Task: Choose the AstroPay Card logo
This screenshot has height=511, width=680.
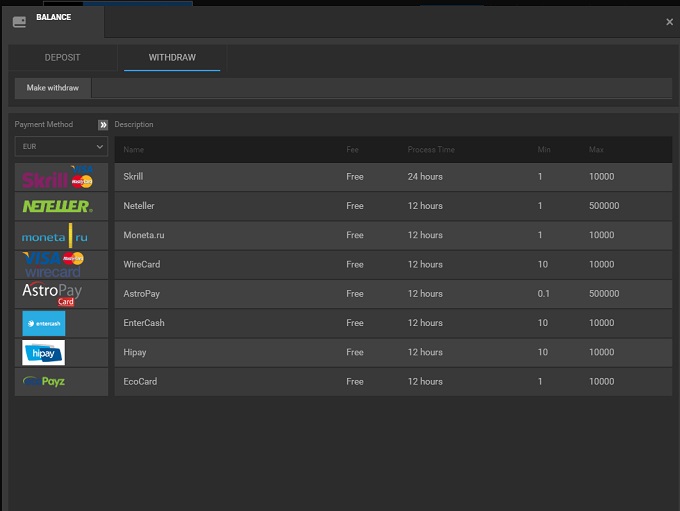Action: tap(52, 294)
